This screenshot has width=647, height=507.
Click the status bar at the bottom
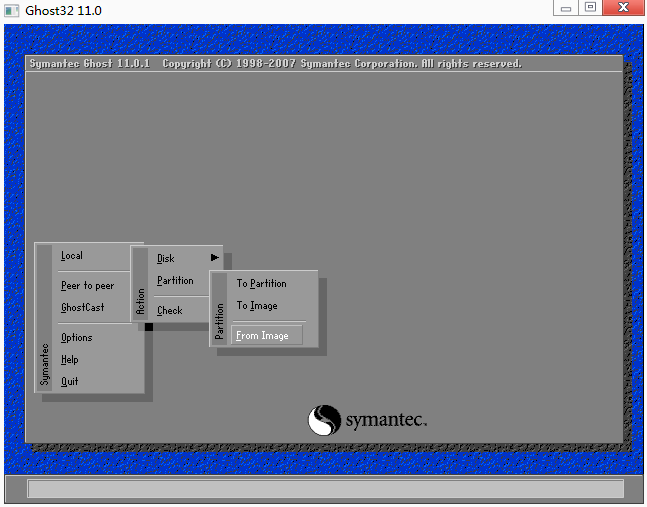tap(326, 489)
